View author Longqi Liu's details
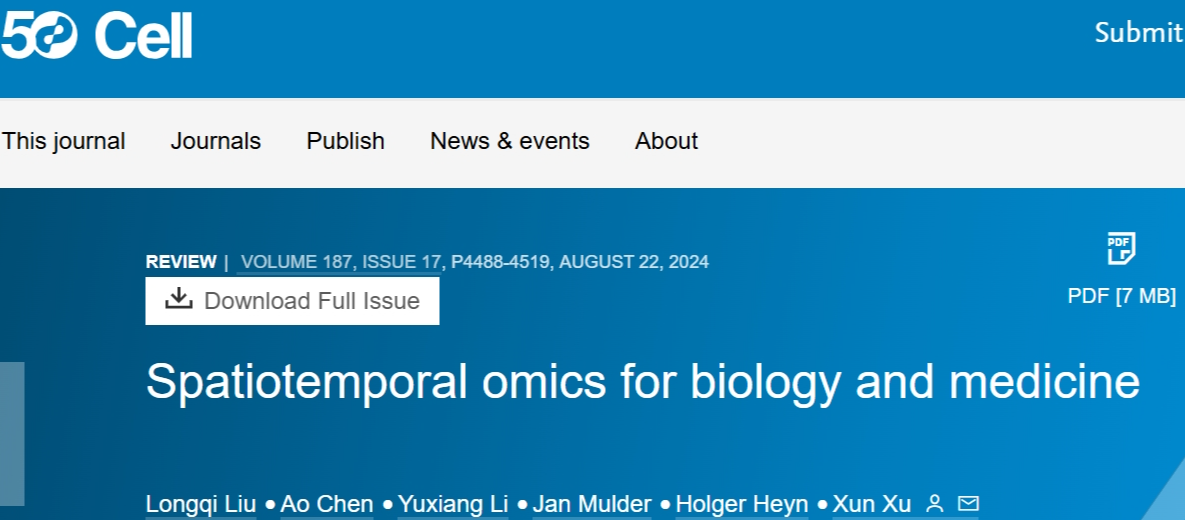The image size is (1185, 520). point(201,504)
